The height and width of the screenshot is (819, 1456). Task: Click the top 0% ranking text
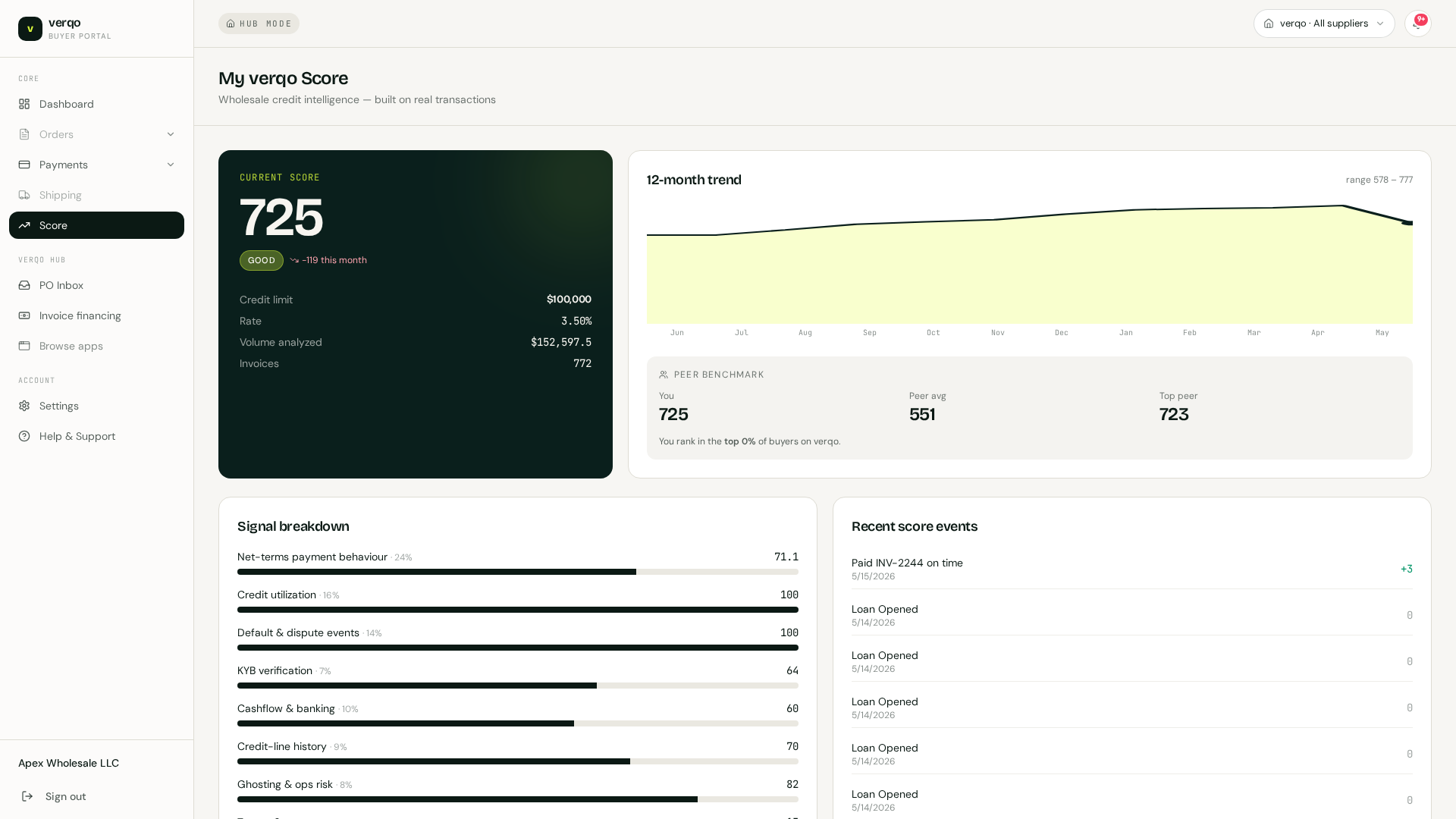[740, 441]
